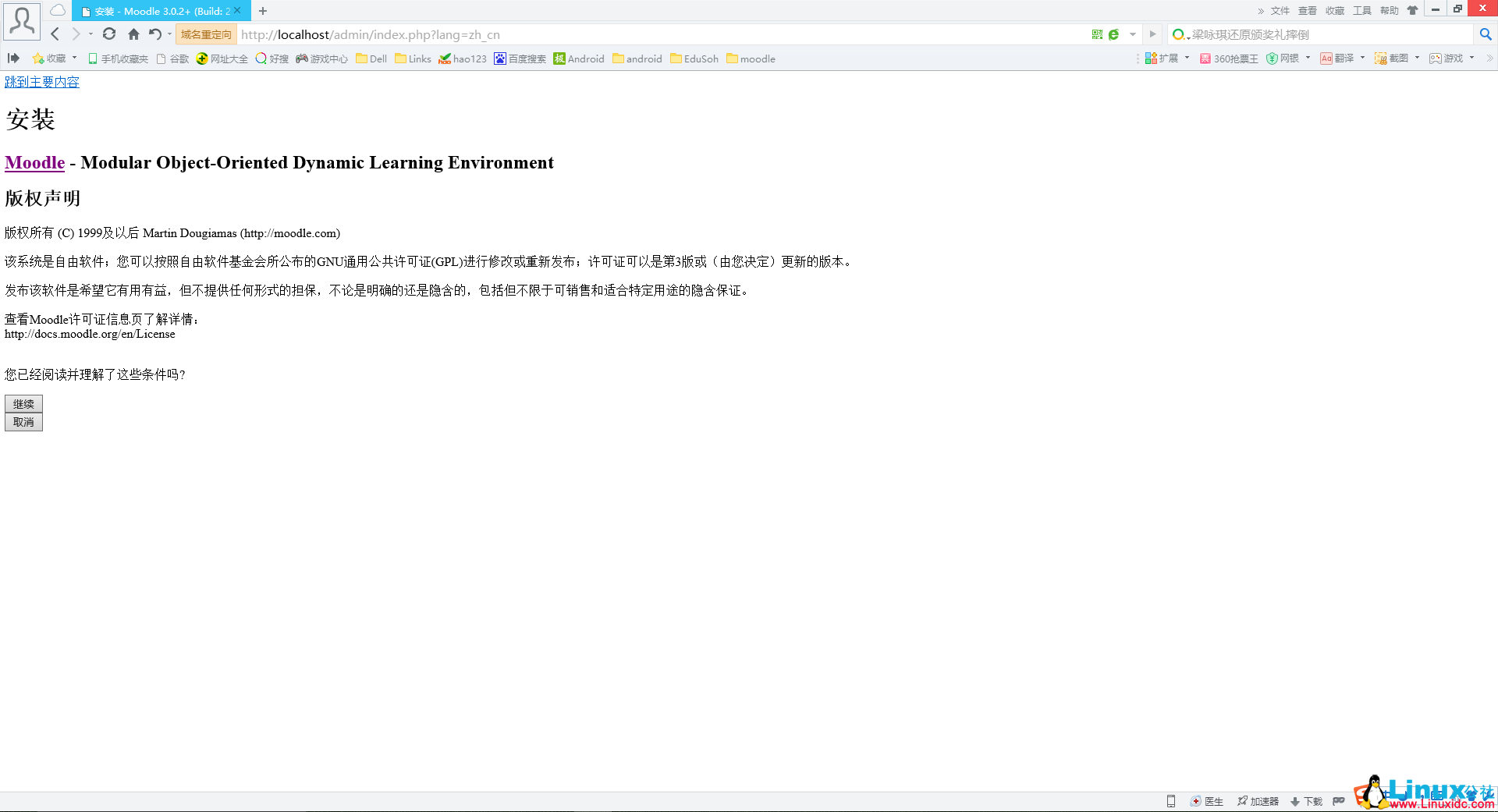
Task: Click the 网址大全 bookmark icon
Action: tap(202, 59)
